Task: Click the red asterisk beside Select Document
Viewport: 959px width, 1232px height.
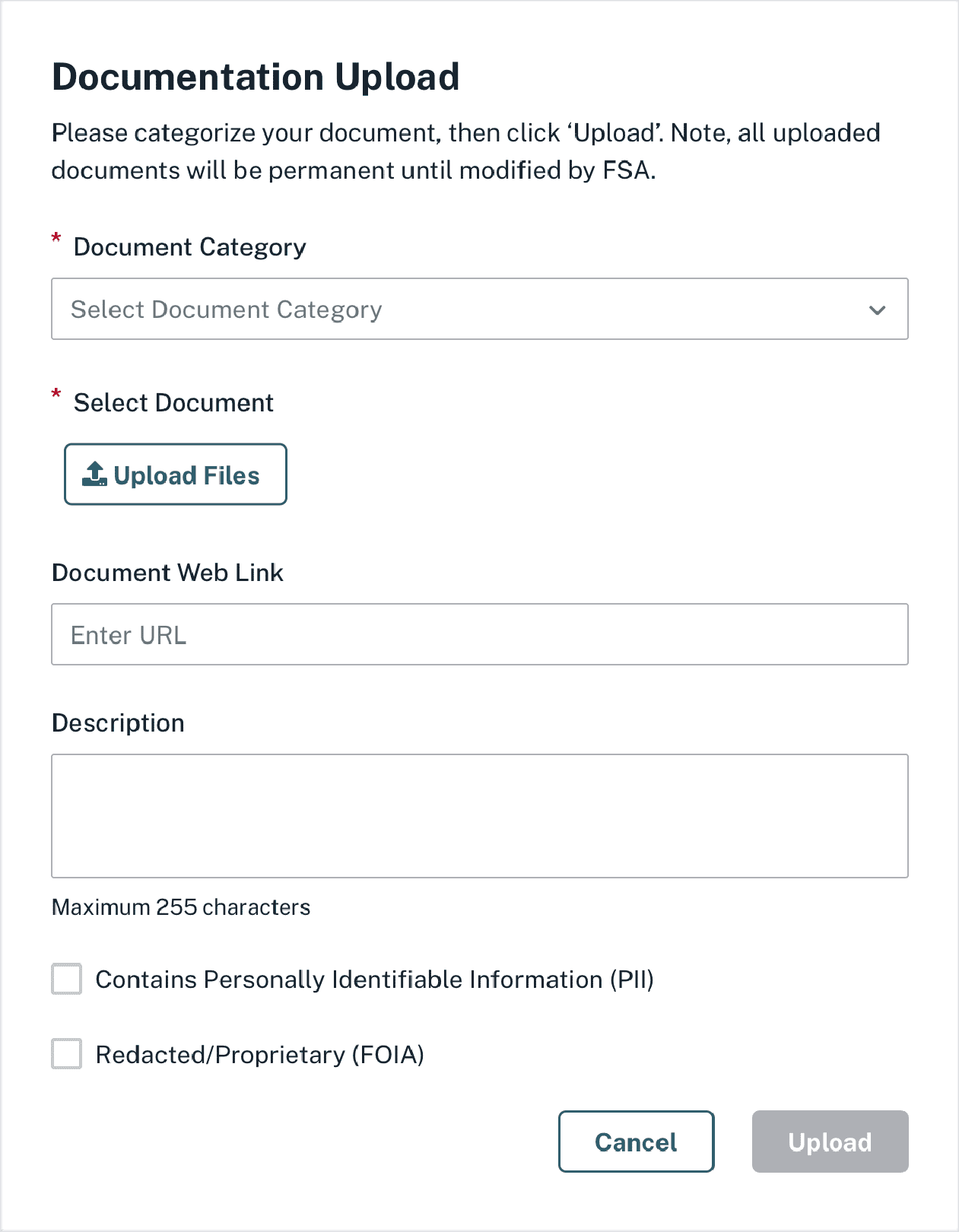Action: [x=56, y=394]
